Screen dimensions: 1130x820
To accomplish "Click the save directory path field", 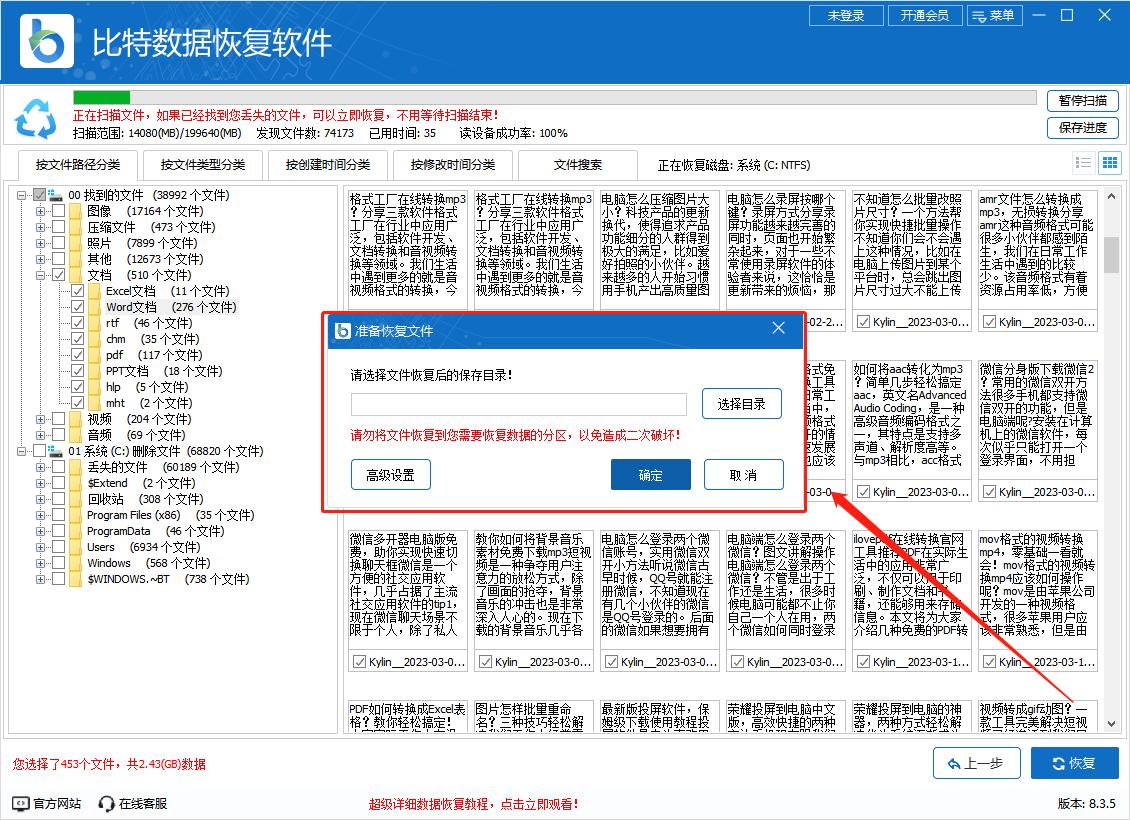I will coord(518,404).
